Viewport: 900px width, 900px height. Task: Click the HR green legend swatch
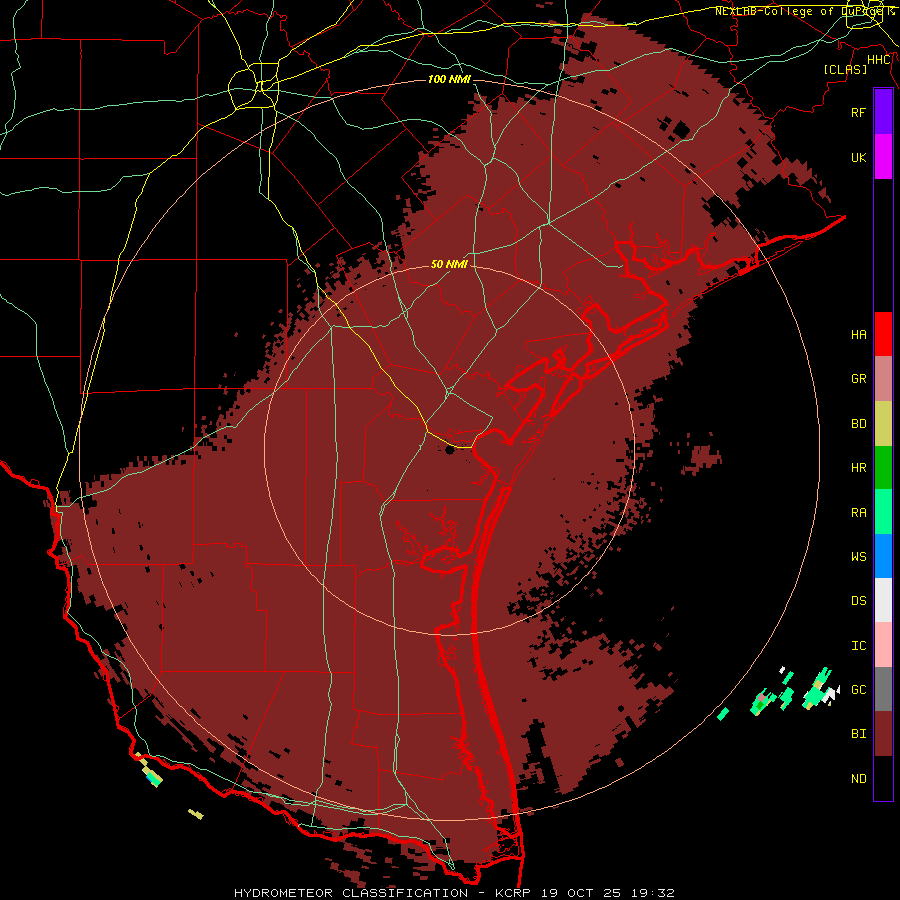883,467
